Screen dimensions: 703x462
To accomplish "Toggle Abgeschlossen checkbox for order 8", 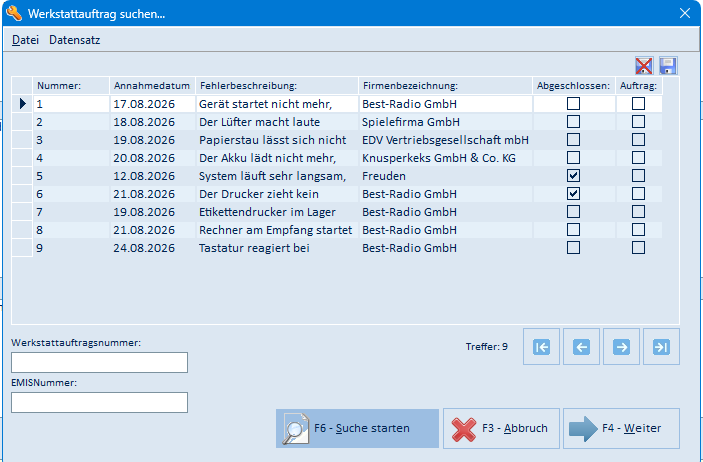I will click(573, 230).
